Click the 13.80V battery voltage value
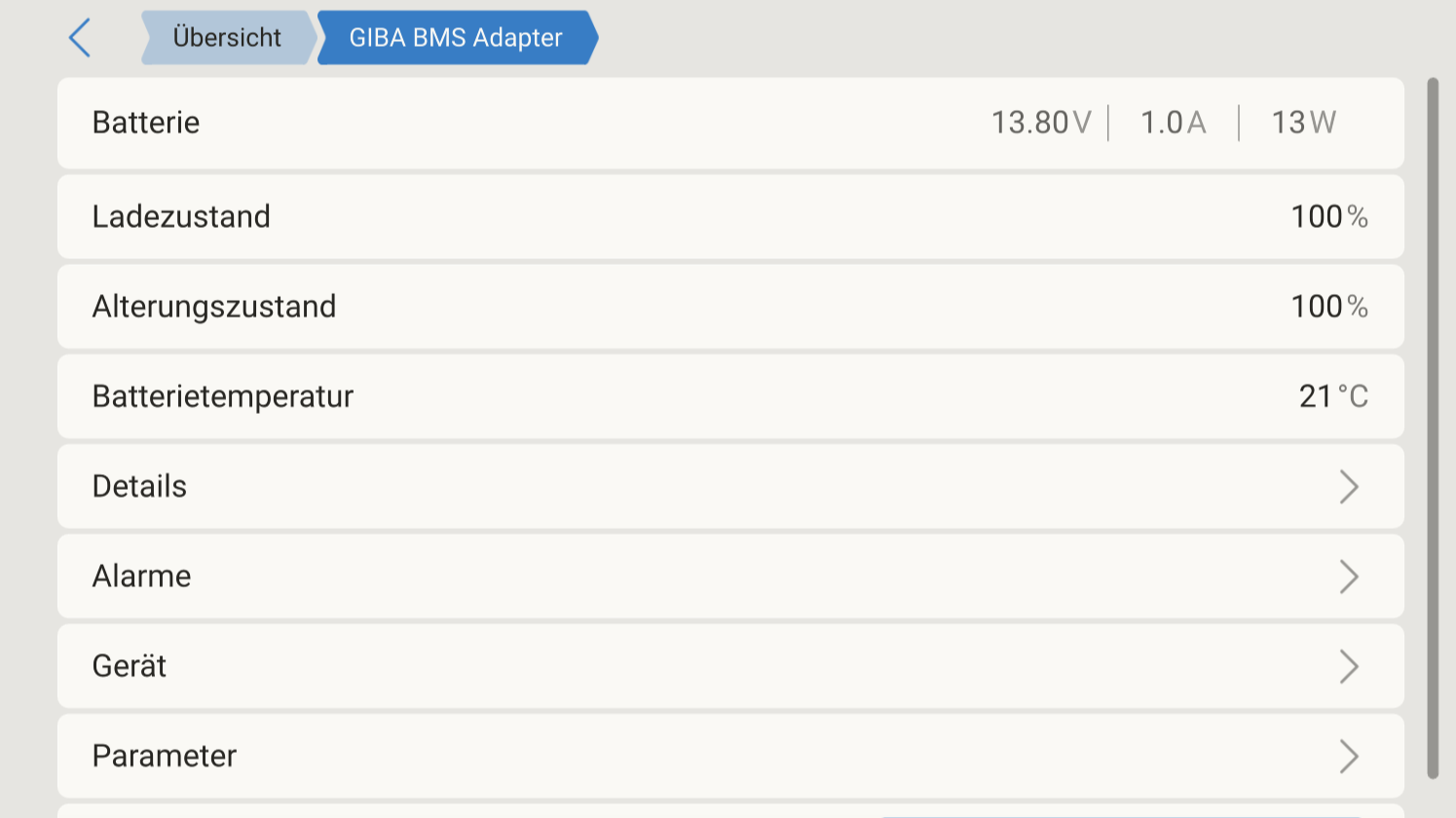The image size is (1456, 818). 1041,123
